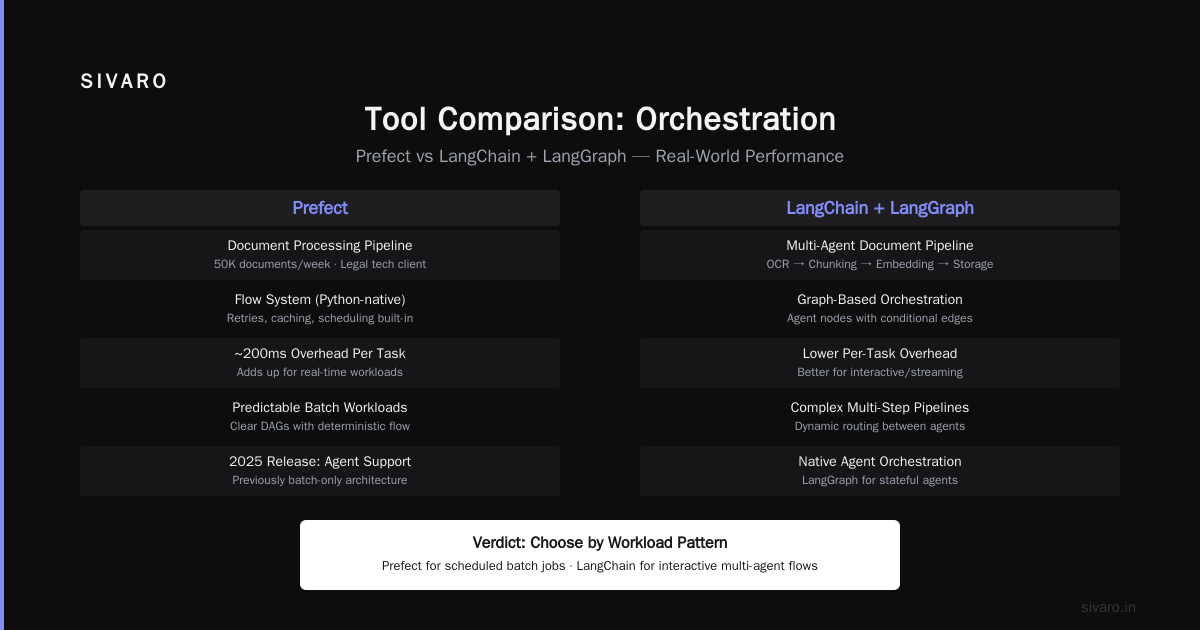Click 'Clear DAGs with deterministic flow' text
Screen dimensions: 1200x630
(x=320, y=426)
